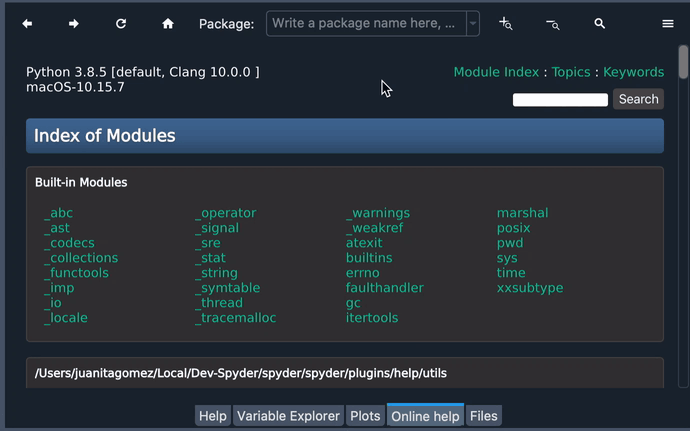
Task: Open the Module Index link
Action: (x=496, y=72)
